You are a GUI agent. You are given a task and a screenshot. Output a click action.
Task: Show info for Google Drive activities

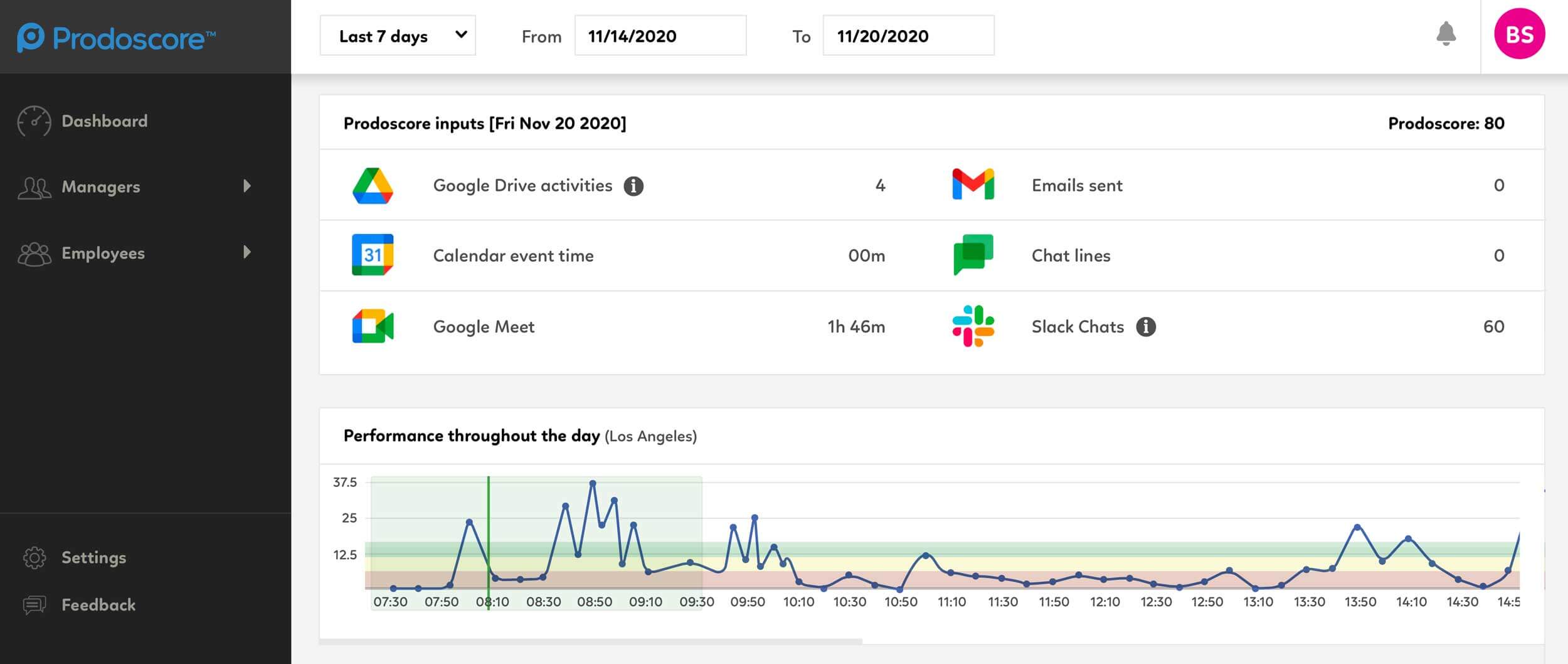click(x=633, y=186)
